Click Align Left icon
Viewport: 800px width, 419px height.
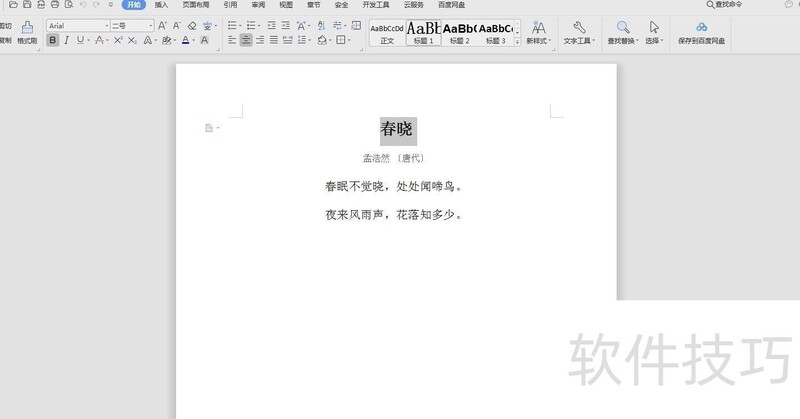coord(232,40)
